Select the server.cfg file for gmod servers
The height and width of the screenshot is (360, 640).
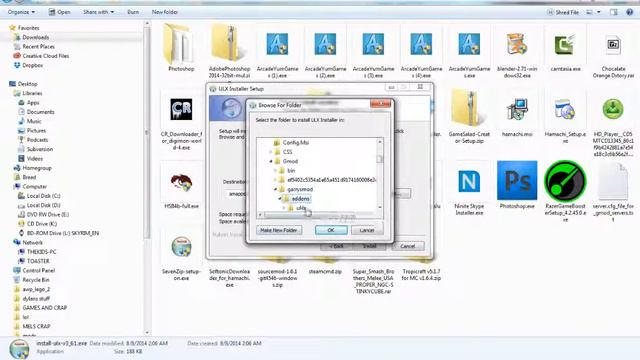(613, 182)
